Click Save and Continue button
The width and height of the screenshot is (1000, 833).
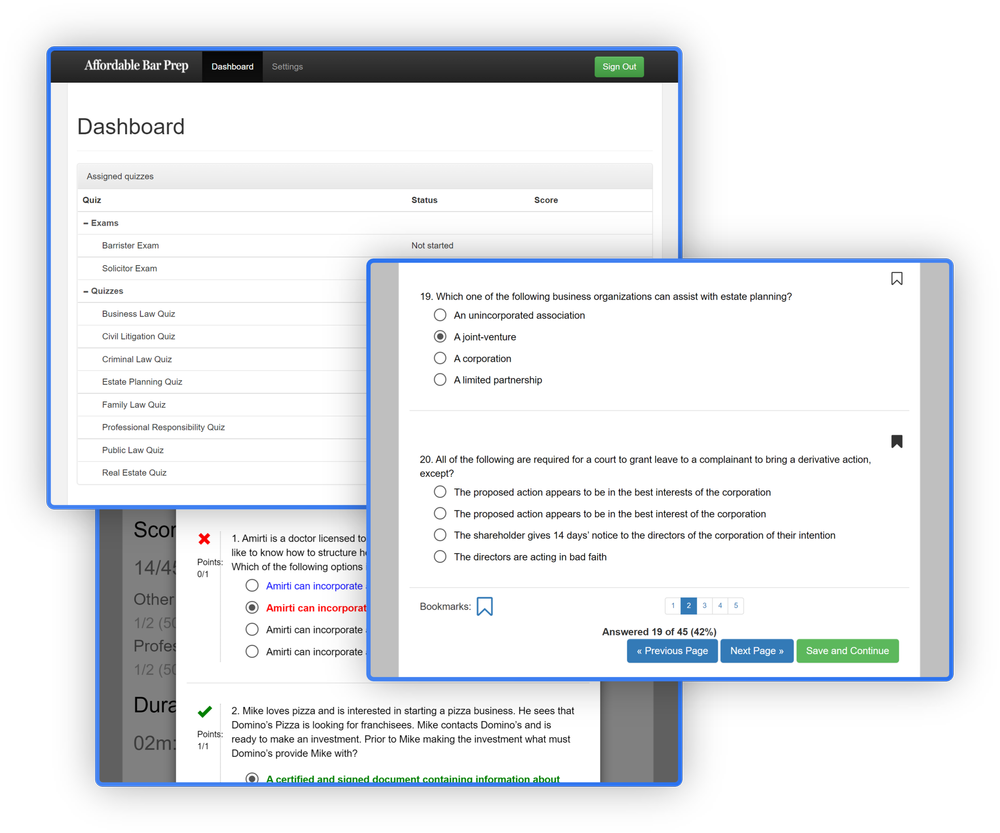pyautogui.click(x=848, y=651)
